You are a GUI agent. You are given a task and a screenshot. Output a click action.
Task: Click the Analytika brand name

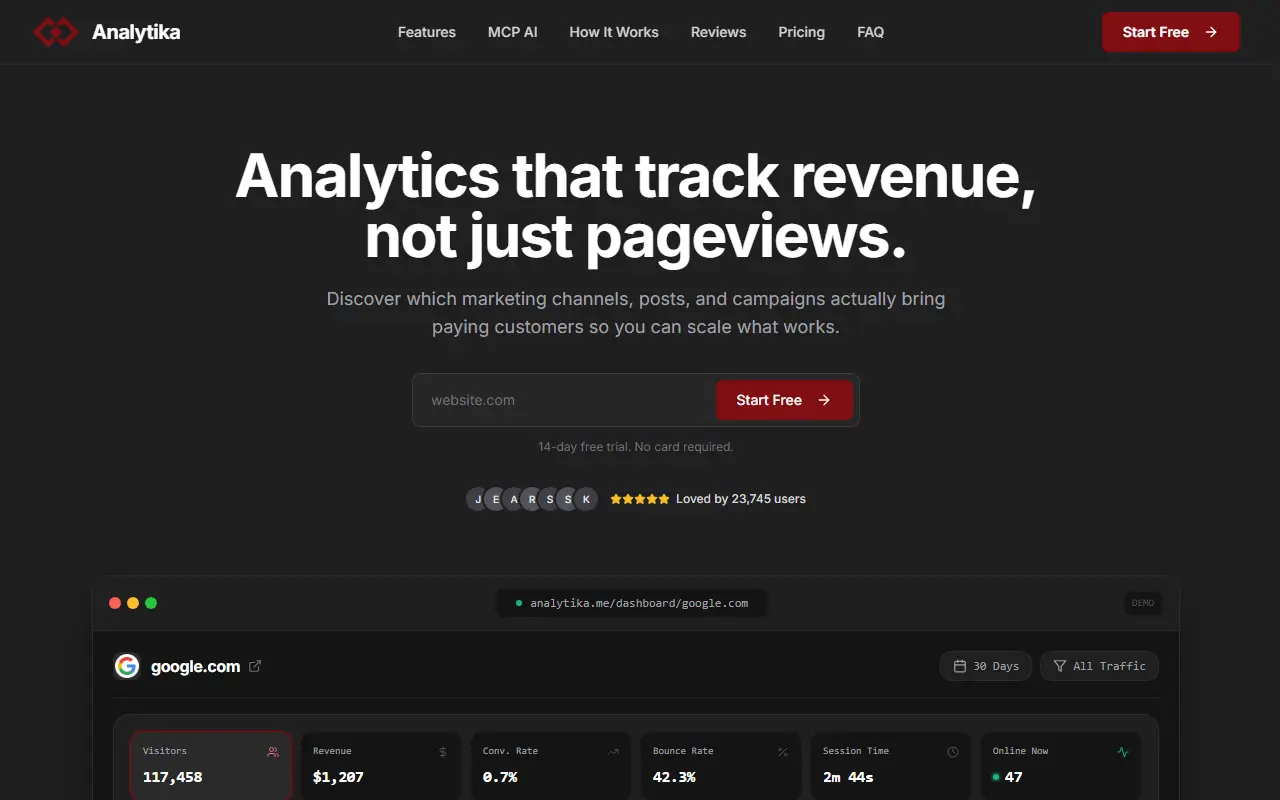click(x=136, y=32)
